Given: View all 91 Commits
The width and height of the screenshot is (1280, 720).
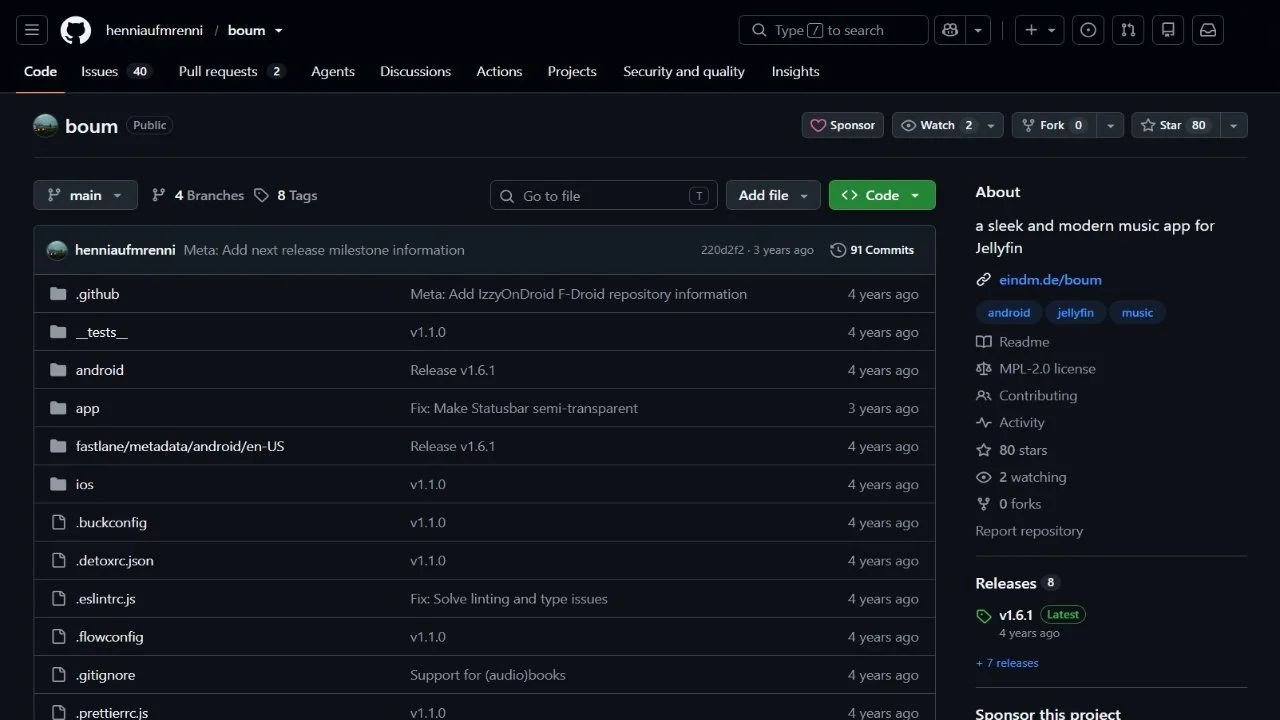Looking at the screenshot, I should 872,250.
